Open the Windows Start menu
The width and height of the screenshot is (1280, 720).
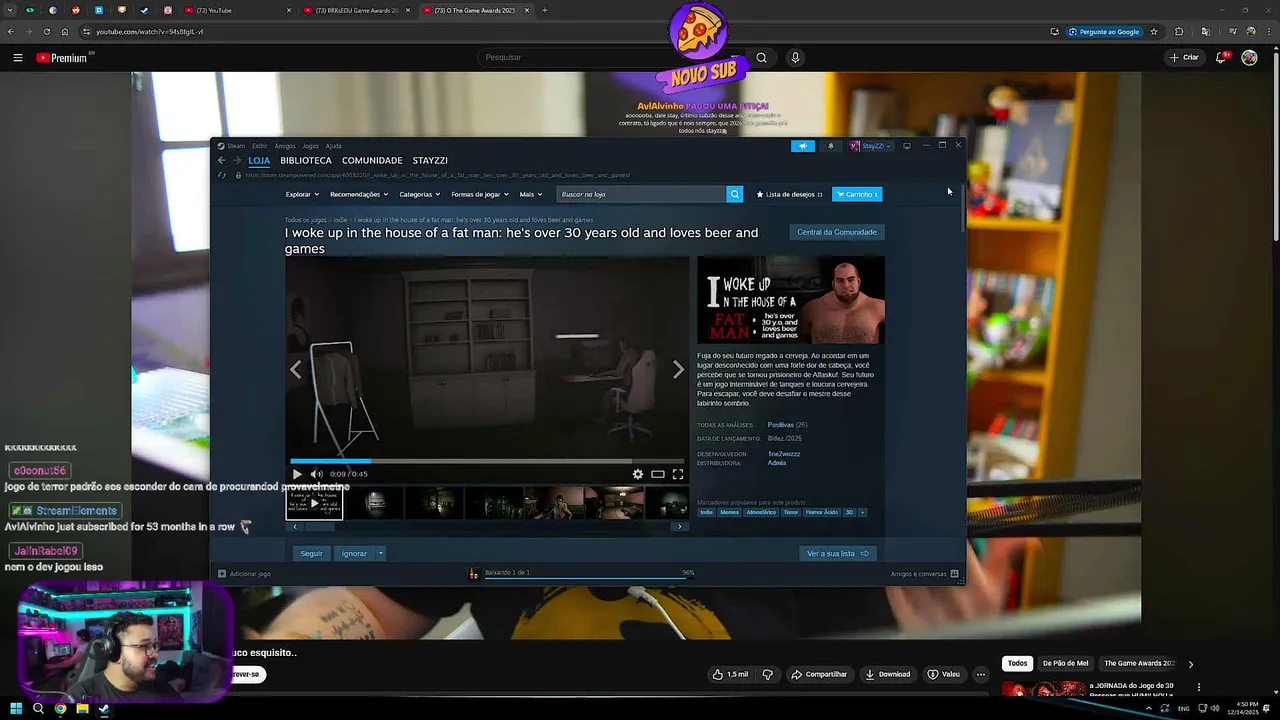[x=16, y=709]
